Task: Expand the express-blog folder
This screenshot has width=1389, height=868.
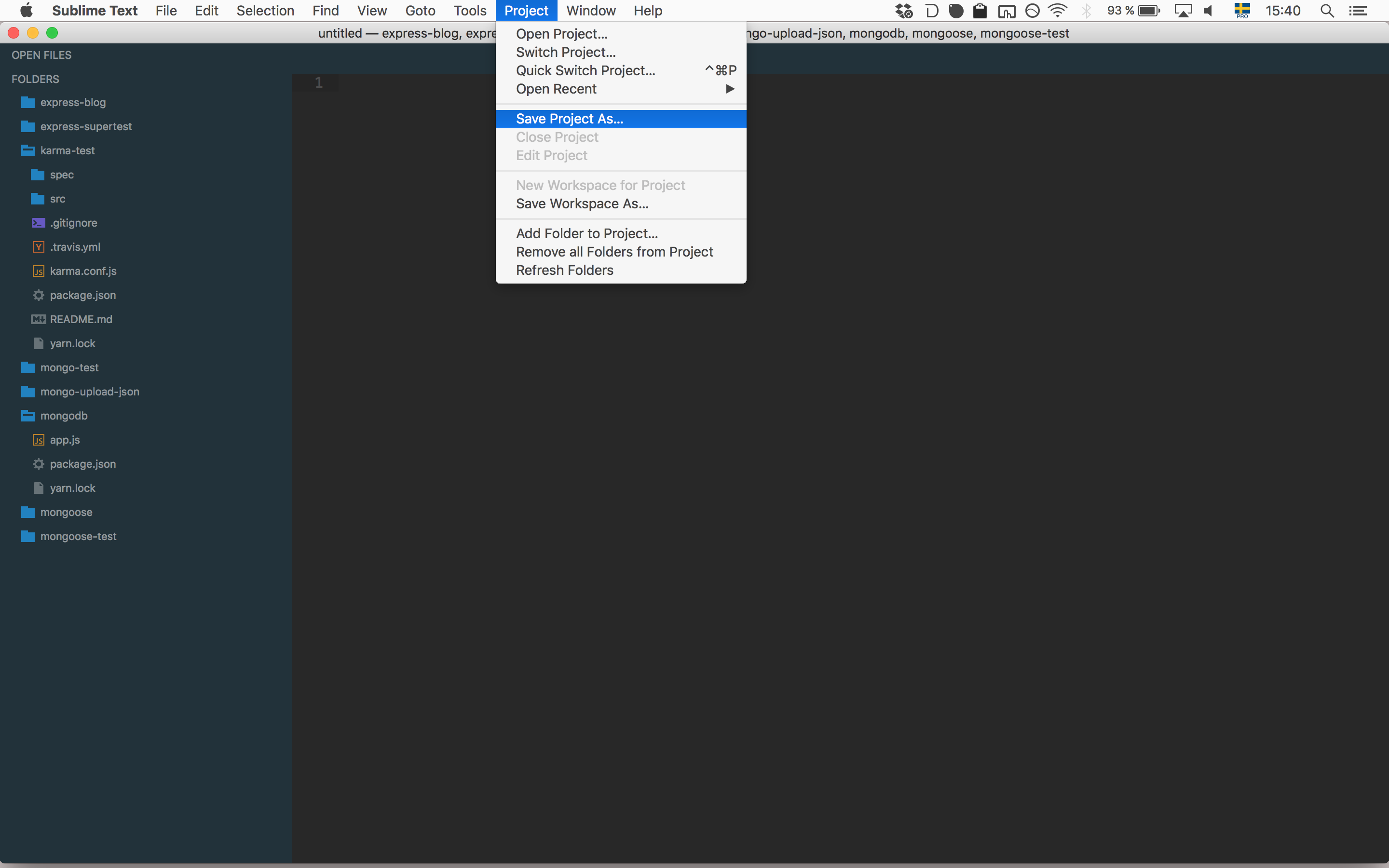Action: point(27,102)
